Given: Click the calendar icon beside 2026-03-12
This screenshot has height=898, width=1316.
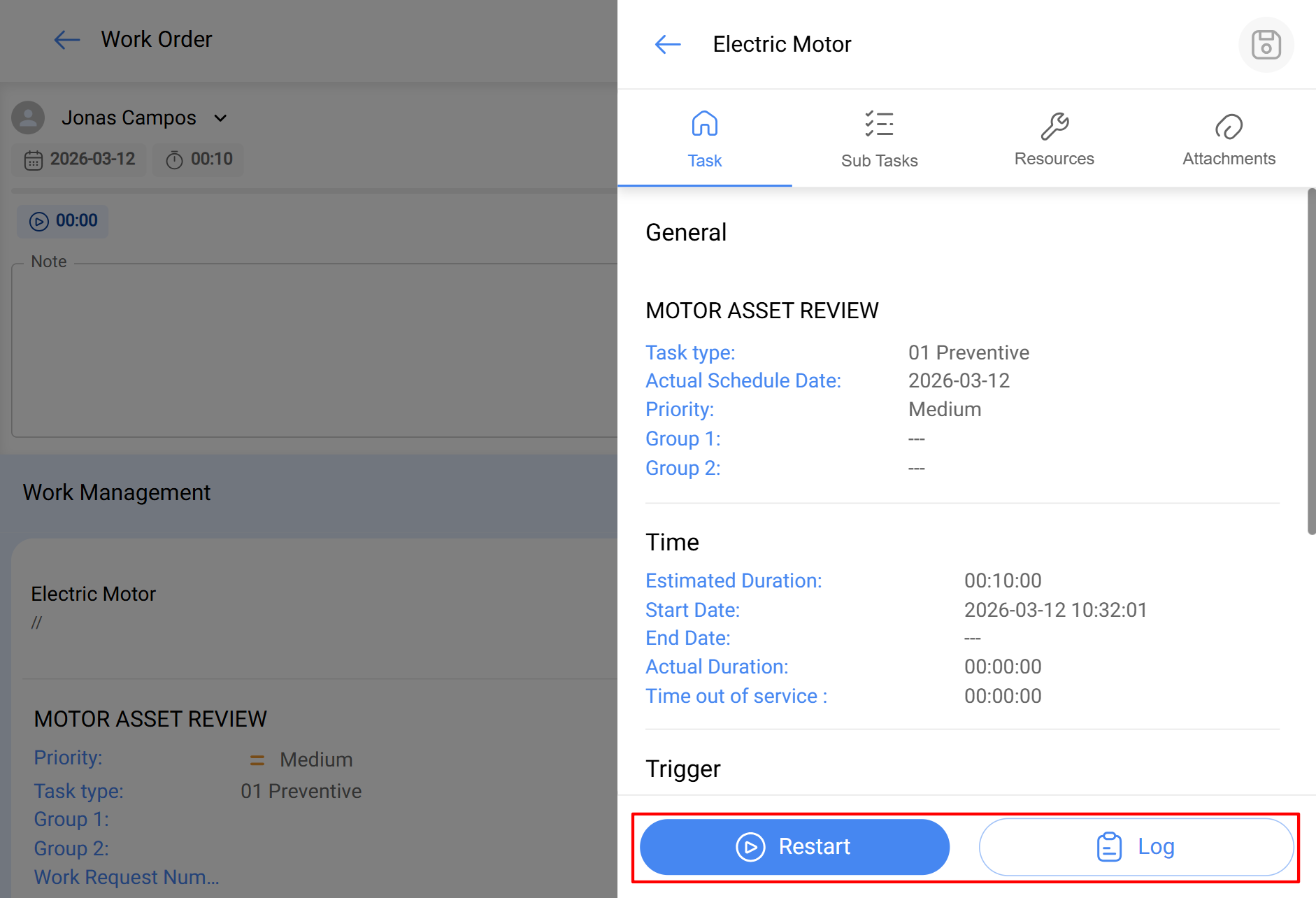Looking at the screenshot, I should [34, 160].
